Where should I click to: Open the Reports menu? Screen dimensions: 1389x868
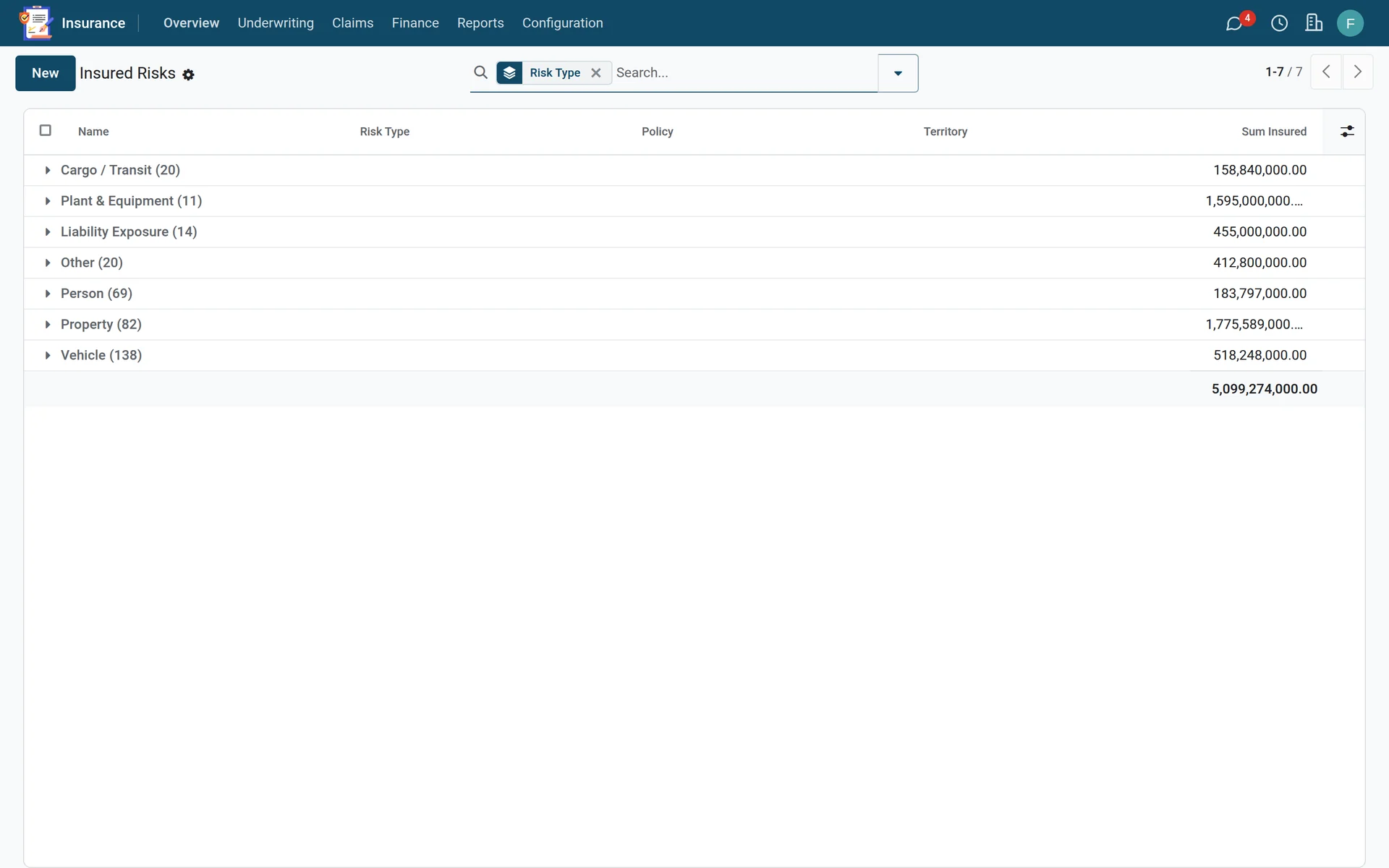click(480, 23)
